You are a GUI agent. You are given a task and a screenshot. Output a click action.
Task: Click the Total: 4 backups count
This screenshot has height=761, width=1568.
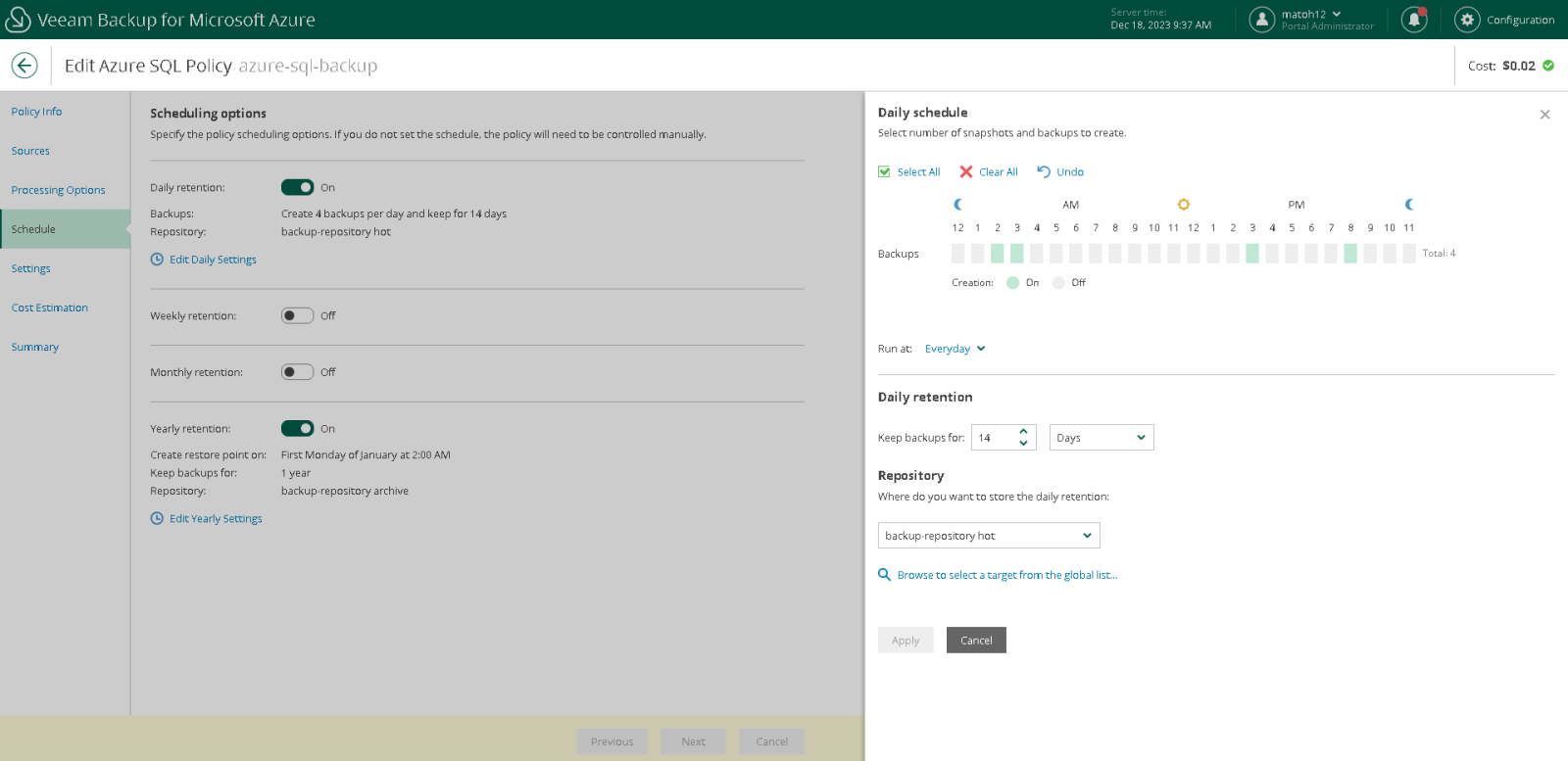[1439, 253]
